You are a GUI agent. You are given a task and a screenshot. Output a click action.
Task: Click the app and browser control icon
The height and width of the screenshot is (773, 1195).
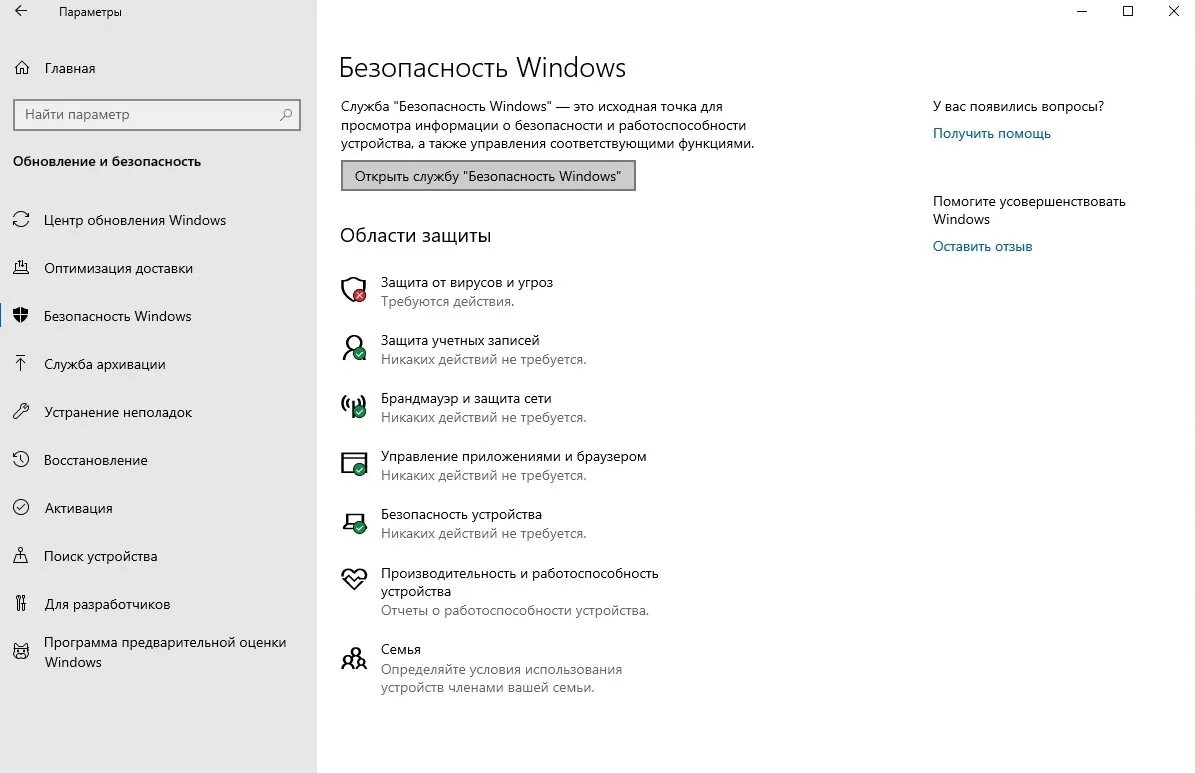click(354, 464)
